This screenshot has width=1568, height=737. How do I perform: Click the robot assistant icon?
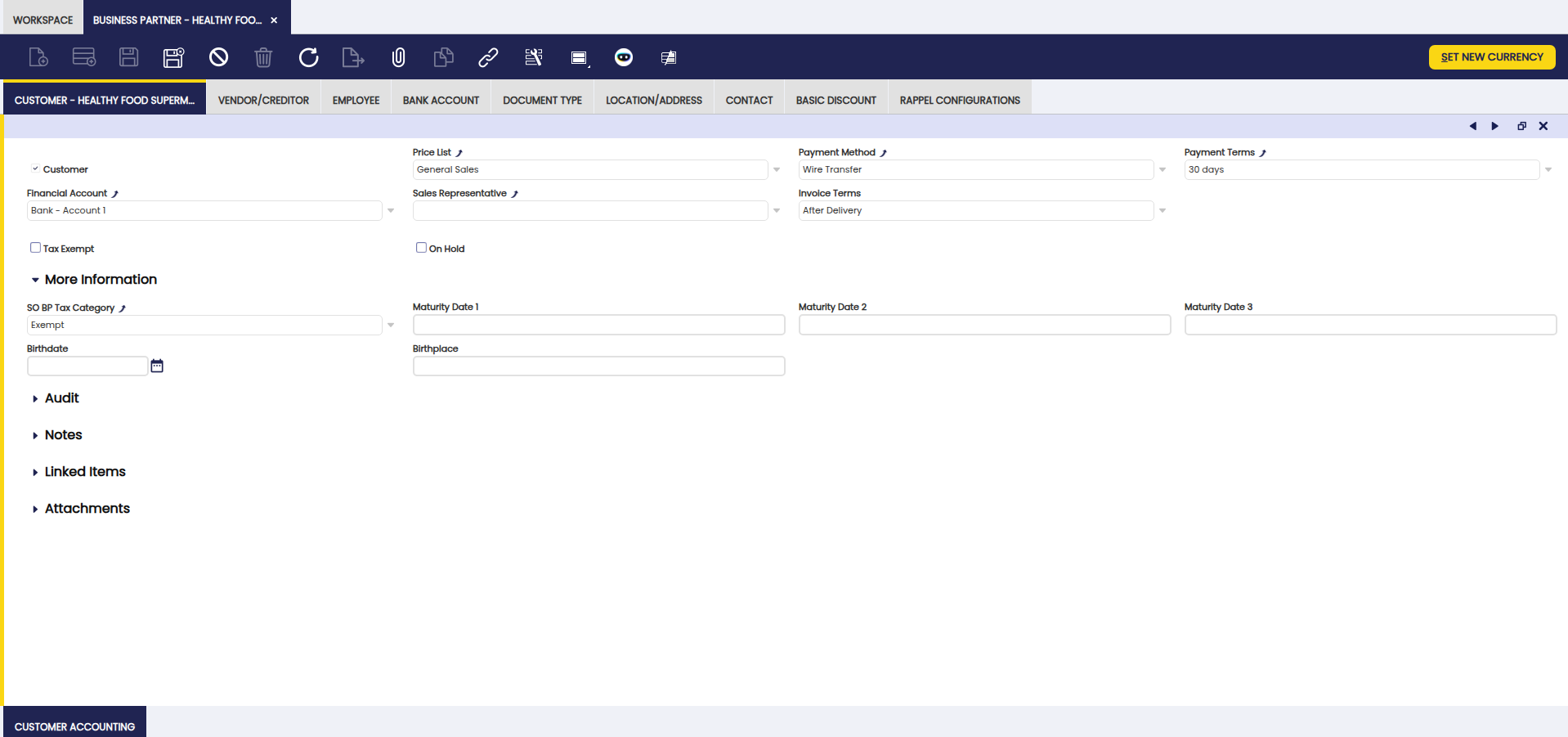point(624,57)
